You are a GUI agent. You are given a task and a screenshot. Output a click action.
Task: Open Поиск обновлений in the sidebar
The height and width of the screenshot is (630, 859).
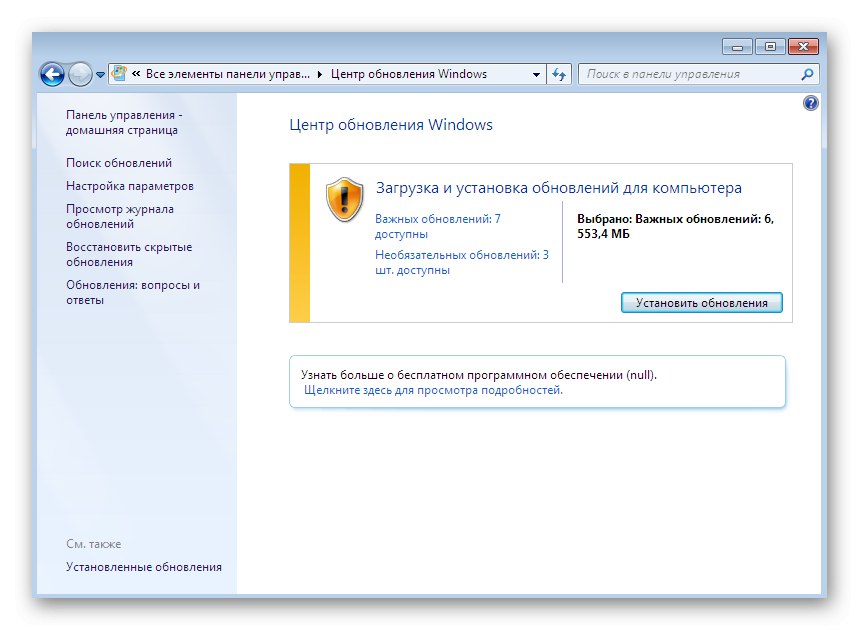[116, 162]
